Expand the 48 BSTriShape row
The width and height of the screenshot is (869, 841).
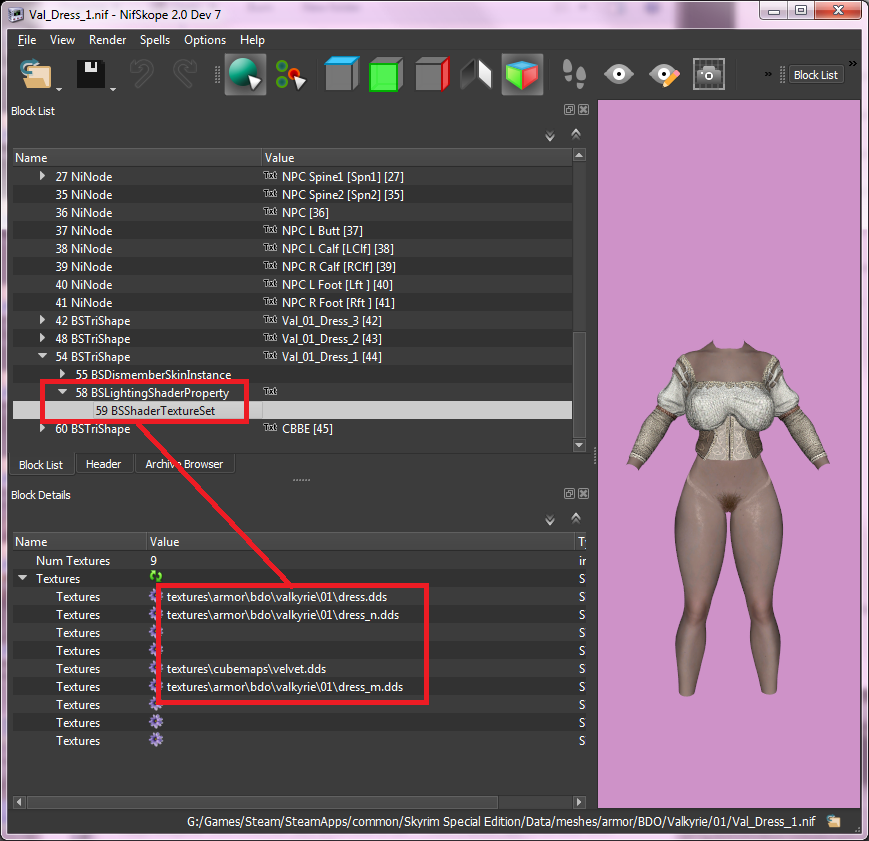click(43, 338)
